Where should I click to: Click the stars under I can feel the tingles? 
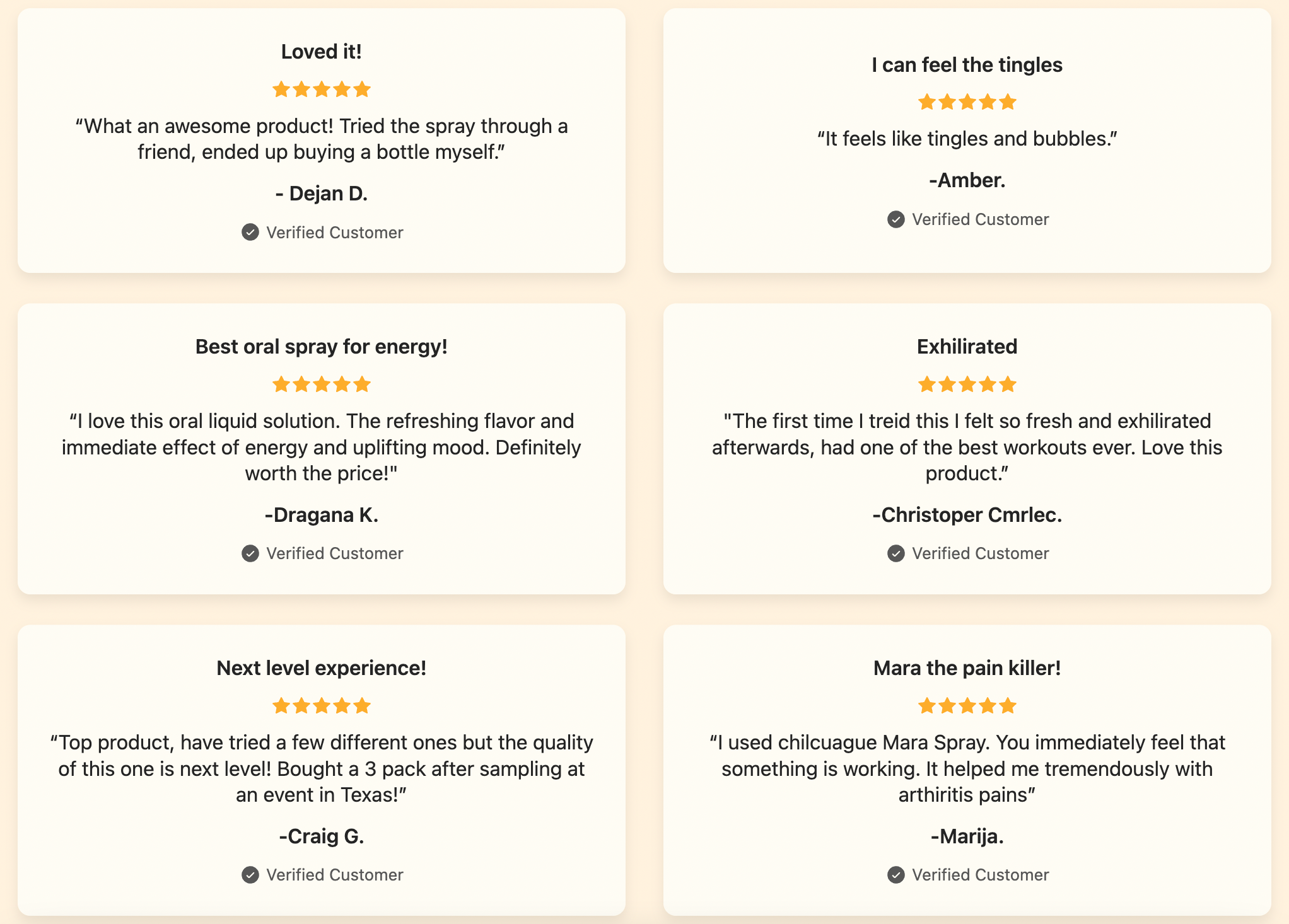point(967,102)
